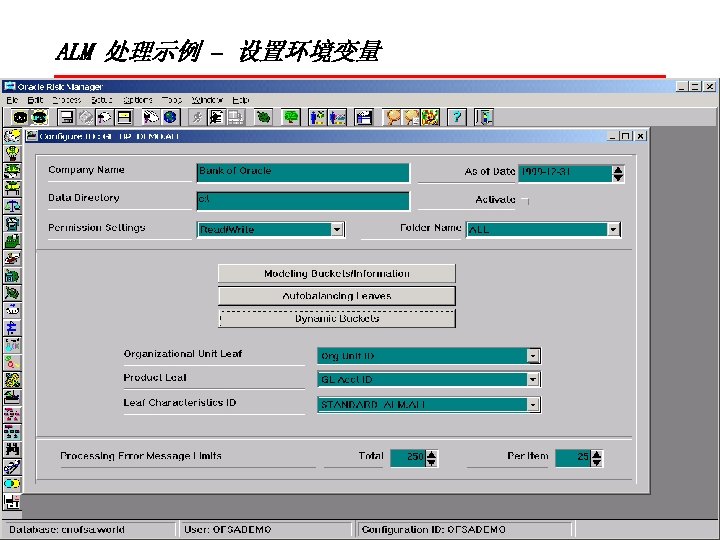This screenshot has width=720, height=540.
Task: Click the Modeling Buckets/Information button
Action: coord(337,273)
